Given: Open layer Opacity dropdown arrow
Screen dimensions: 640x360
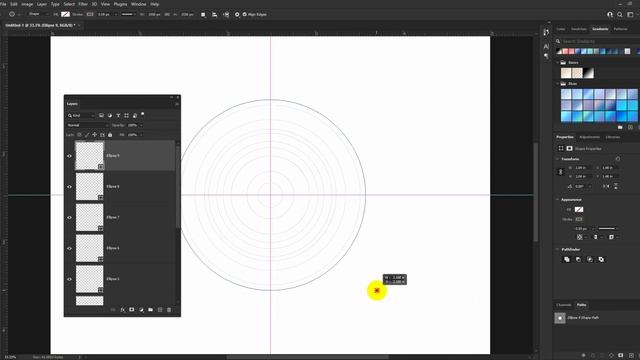Looking at the screenshot, I should [141, 125].
